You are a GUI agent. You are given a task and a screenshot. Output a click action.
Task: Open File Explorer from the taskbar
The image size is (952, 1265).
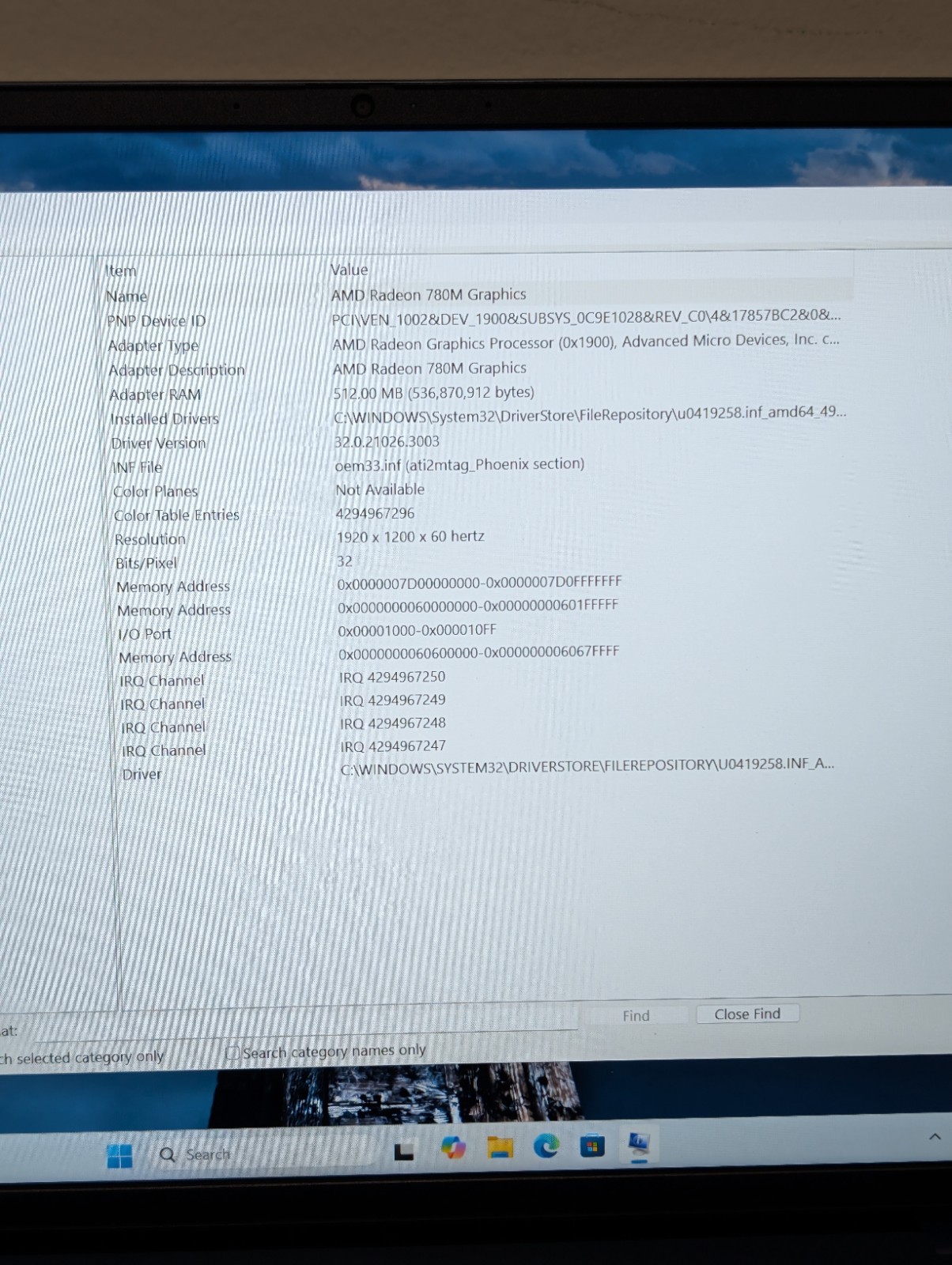pos(500,1146)
